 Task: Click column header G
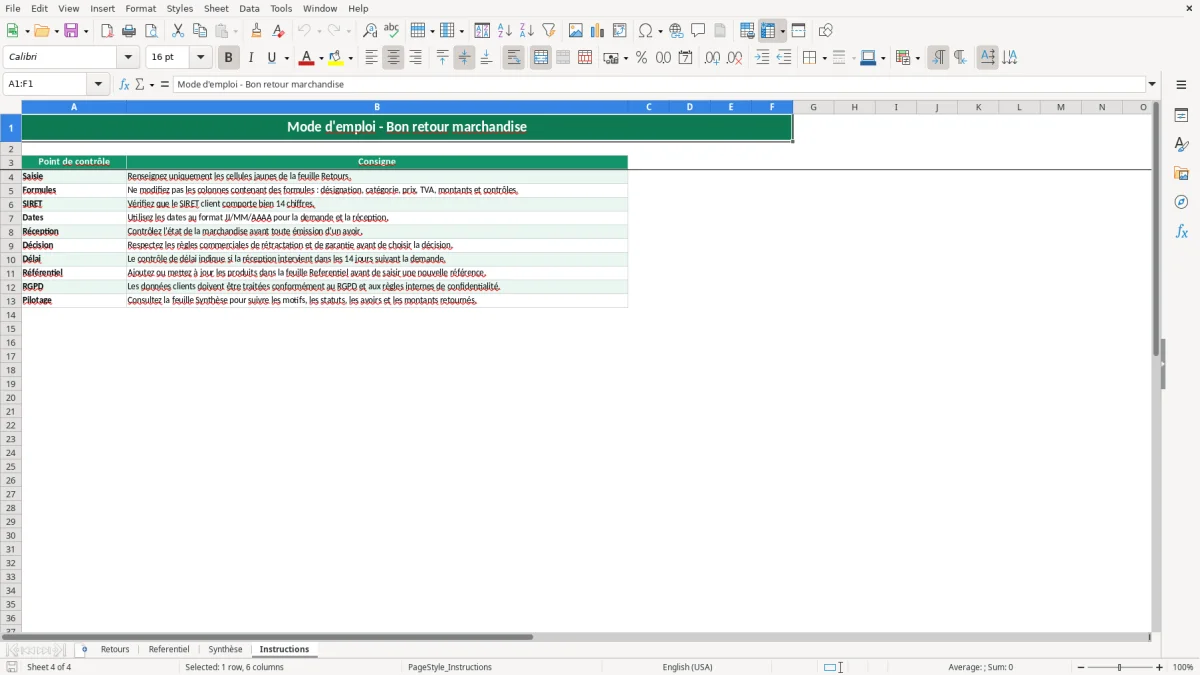click(x=813, y=107)
